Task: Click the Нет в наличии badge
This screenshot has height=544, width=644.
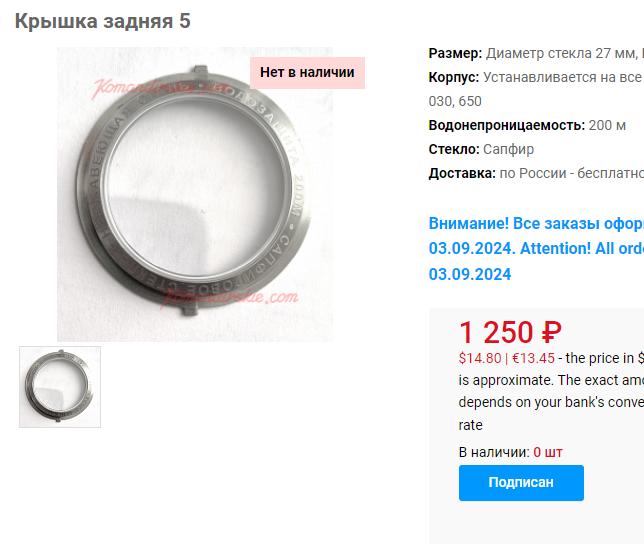Action: coord(307,73)
